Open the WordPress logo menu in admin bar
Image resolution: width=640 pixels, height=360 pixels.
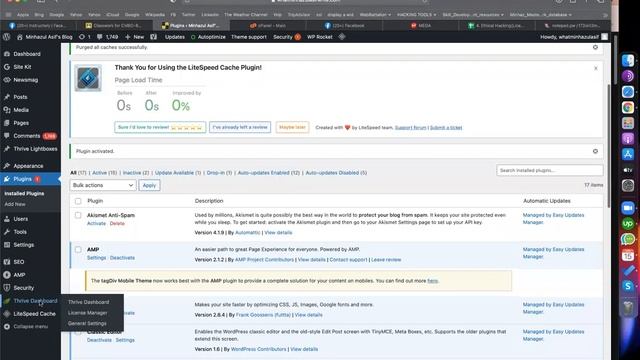(x=7, y=37)
